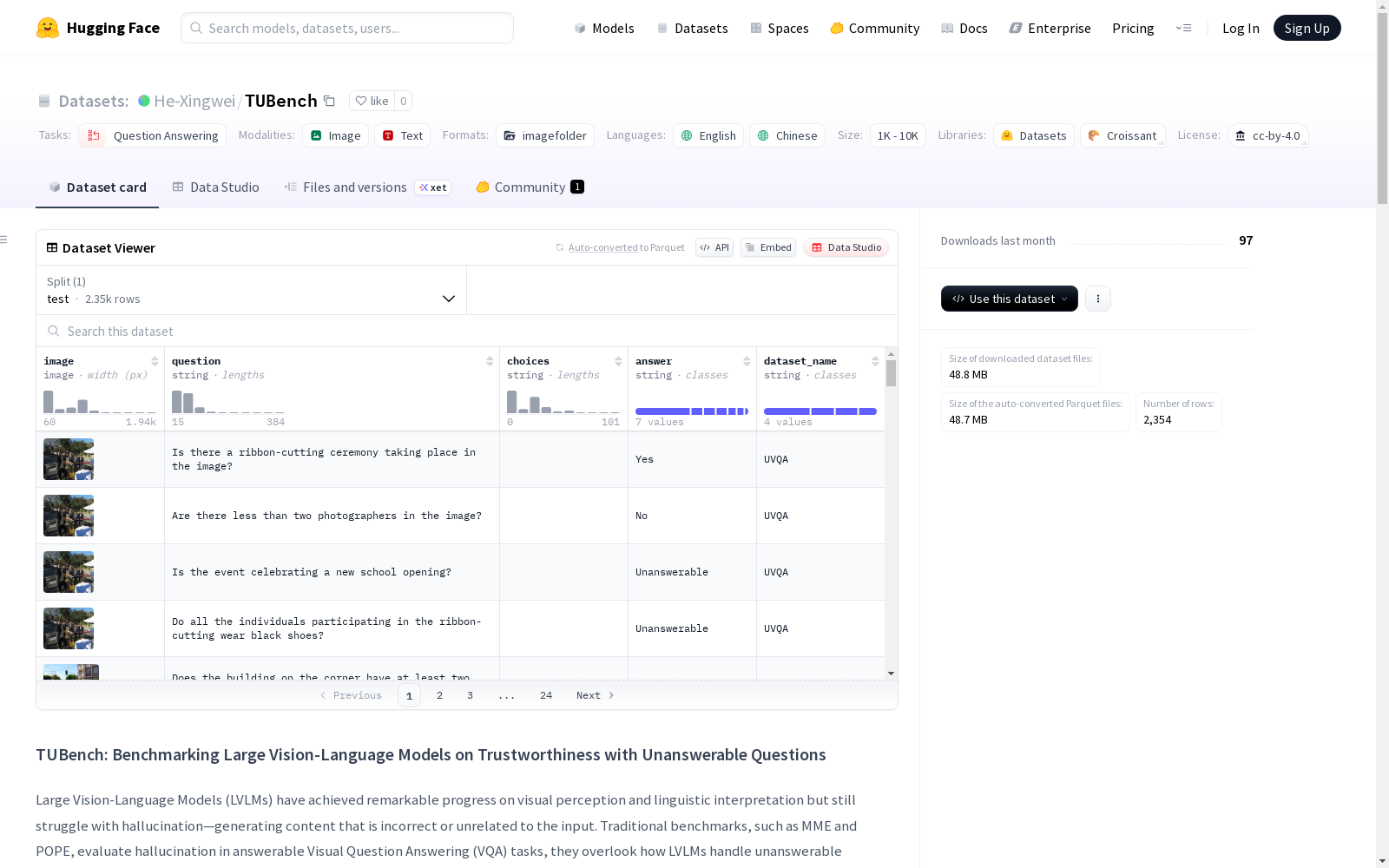1389x868 pixels.
Task: Open the Use this dataset dropdown
Action: (x=1010, y=299)
